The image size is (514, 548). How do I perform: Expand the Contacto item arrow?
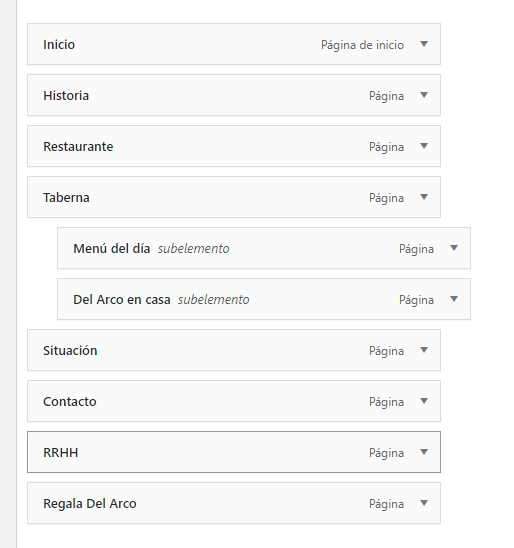[x=424, y=401]
